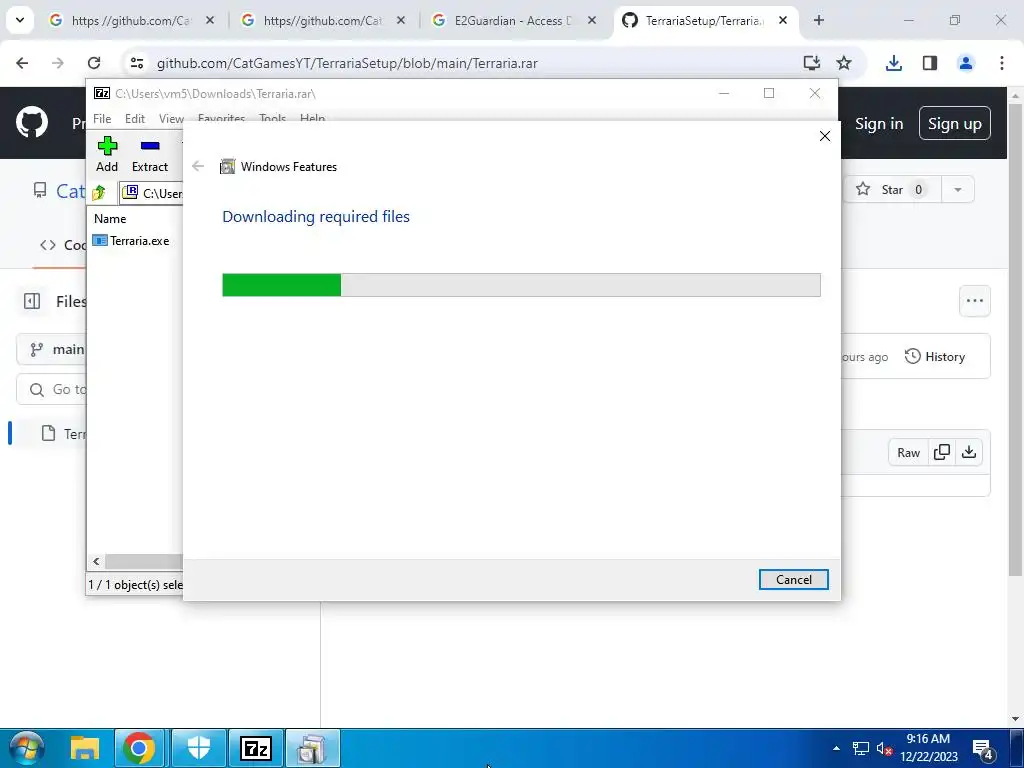Select the Code tab in the repository
Screen dimensions: 1024x768
coord(62,245)
